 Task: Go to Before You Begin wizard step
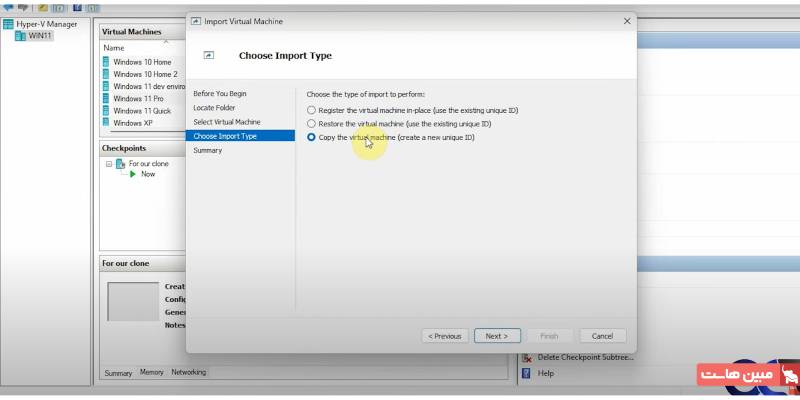click(x=220, y=94)
